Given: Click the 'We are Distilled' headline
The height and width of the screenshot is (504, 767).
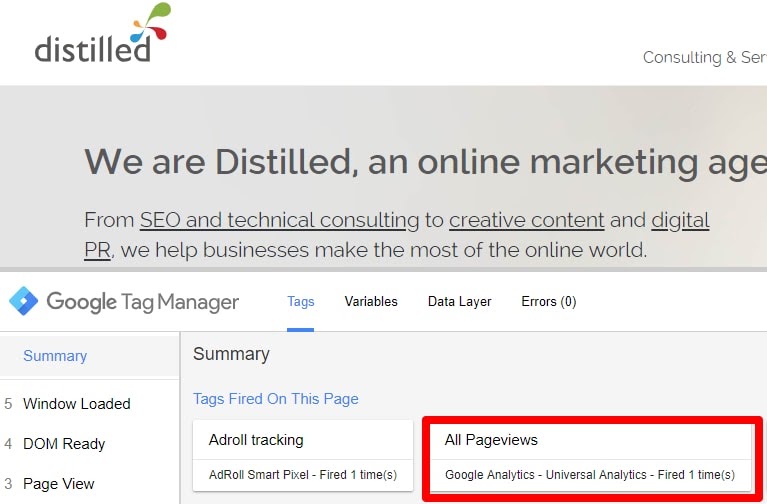Looking at the screenshot, I should pos(426,162).
